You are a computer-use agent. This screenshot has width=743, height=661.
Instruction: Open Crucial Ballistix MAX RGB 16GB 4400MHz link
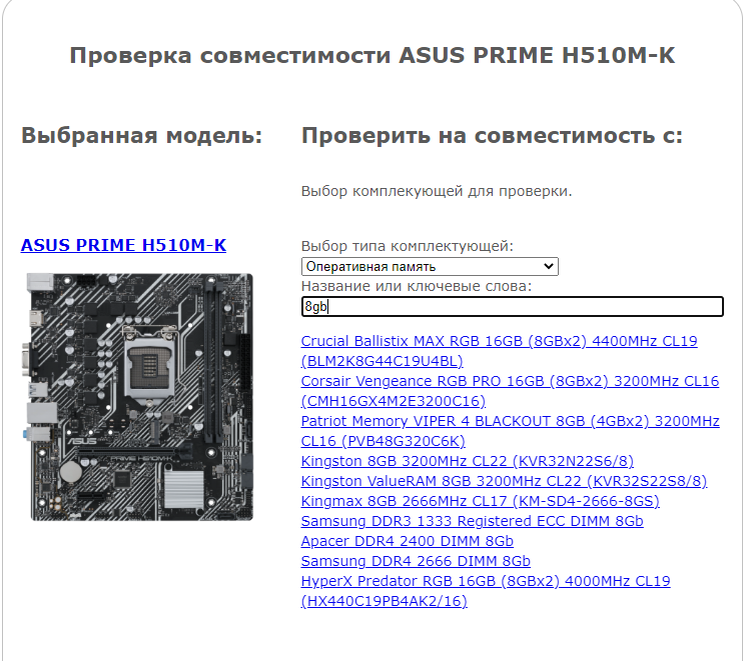tap(499, 351)
